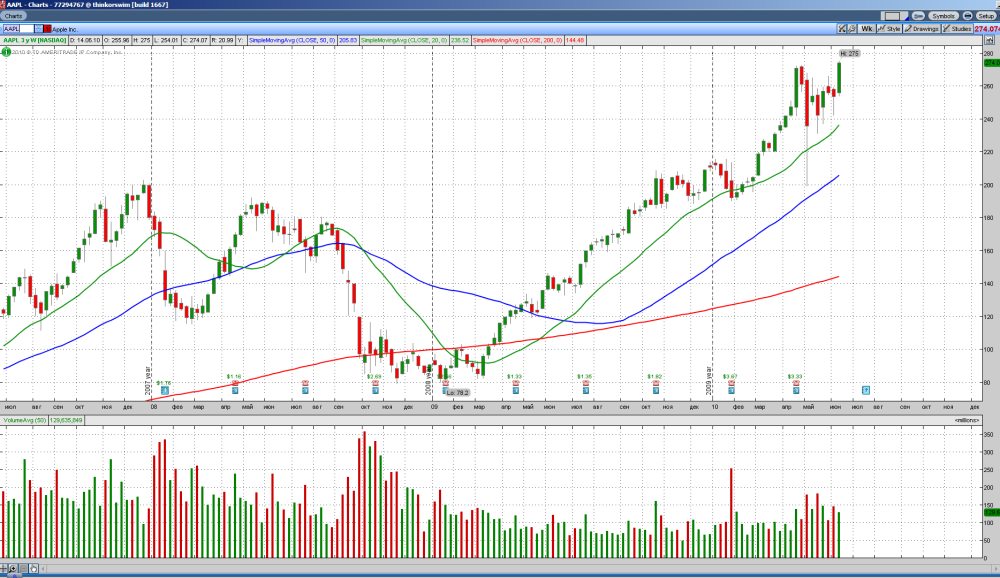Click the SimpleMovingAvg (CLOSE, 20, 0) study label
The width and height of the screenshot is (1000, 578).
404,40
